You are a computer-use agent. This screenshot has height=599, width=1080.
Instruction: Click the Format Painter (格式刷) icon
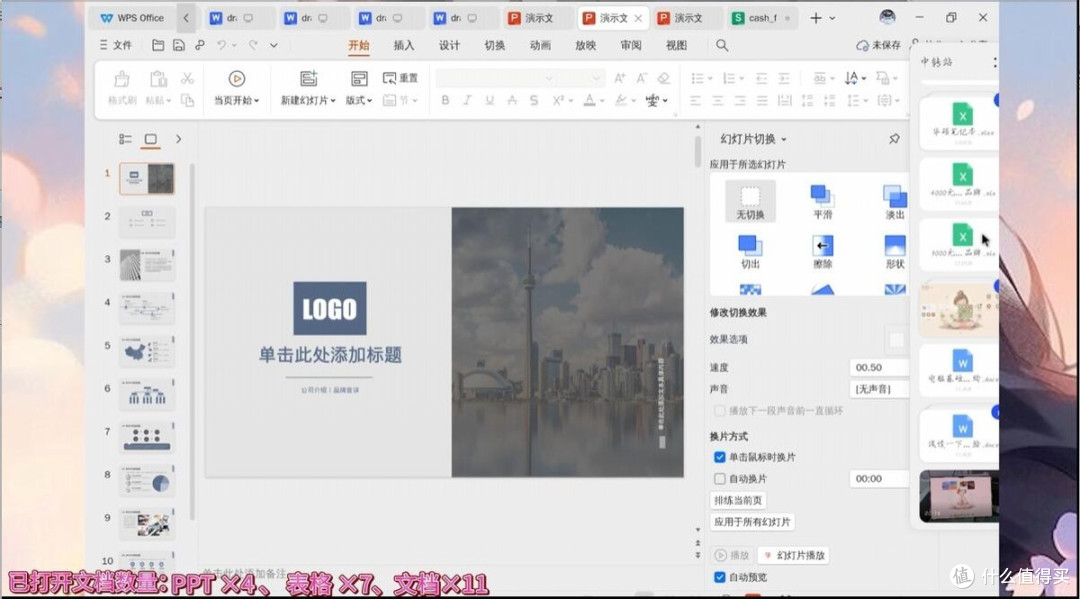122,79
